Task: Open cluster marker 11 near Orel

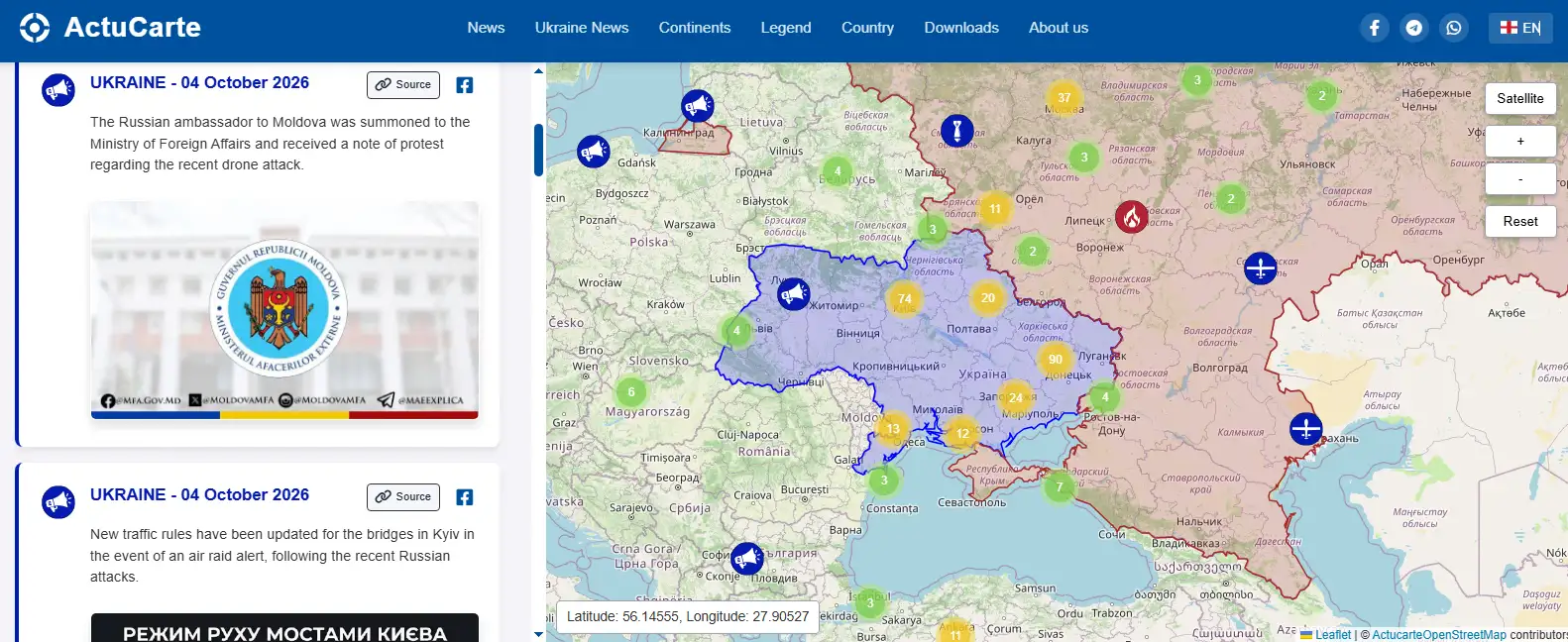Action: tap(995, 209)
